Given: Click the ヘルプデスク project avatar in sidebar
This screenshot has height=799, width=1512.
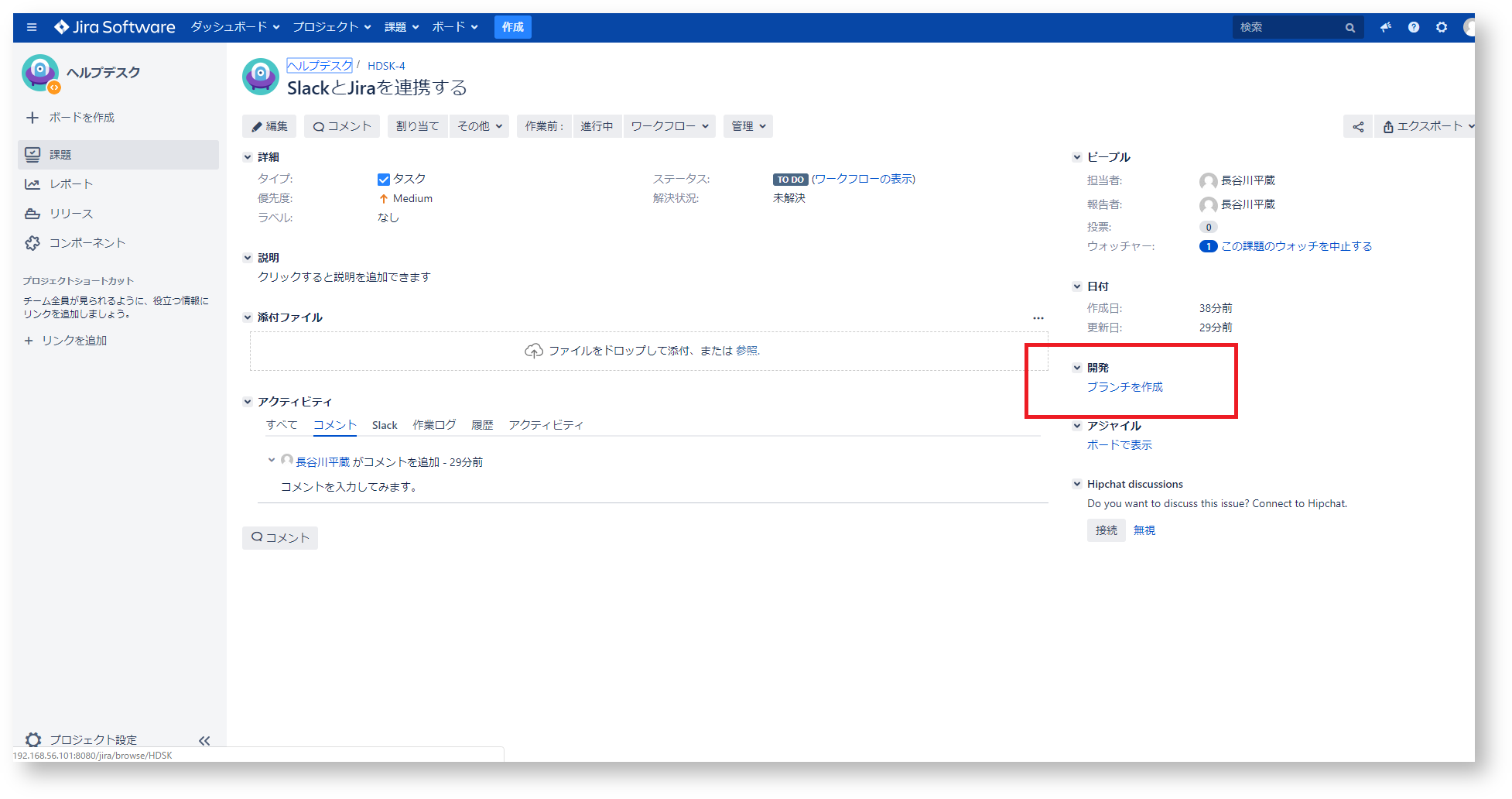Looking at the screenshot, I should tap(40, 73).
